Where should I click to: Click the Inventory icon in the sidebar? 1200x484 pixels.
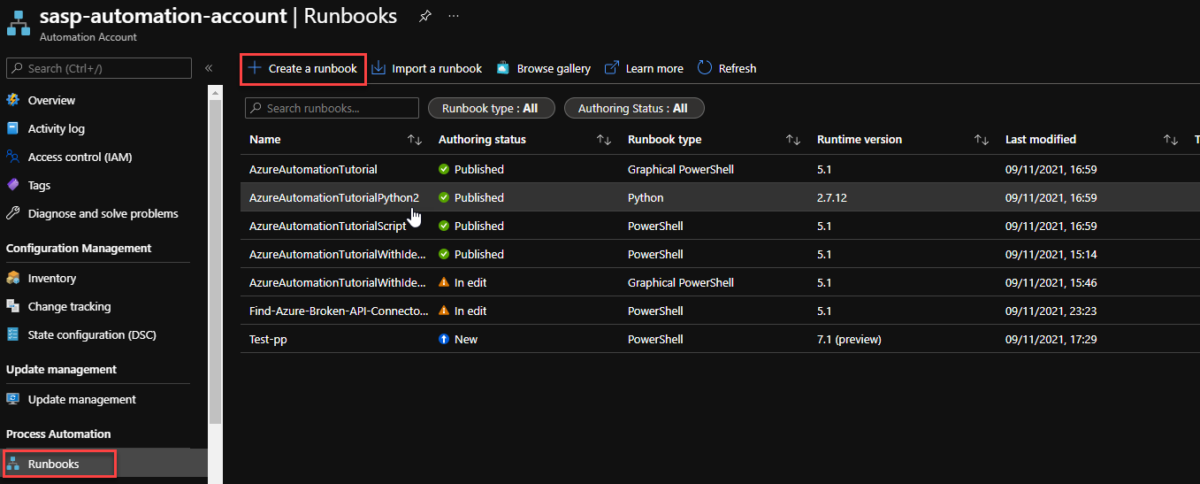(13, 278)
